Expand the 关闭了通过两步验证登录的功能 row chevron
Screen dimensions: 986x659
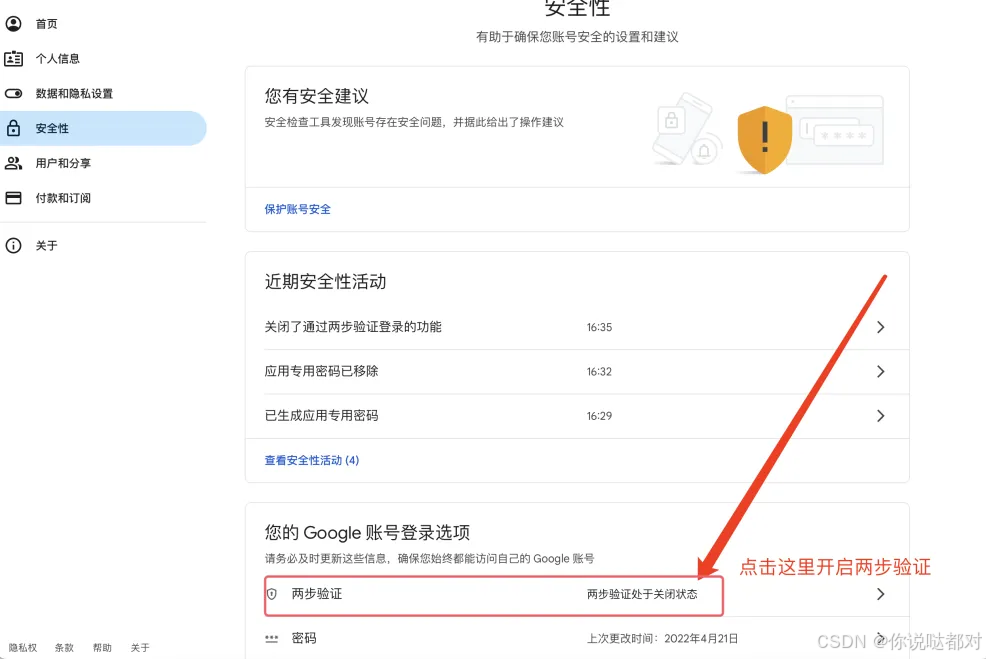880,327
